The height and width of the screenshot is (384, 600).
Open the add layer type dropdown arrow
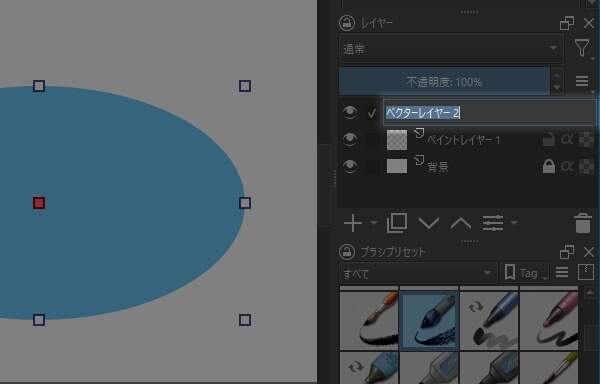[374, 223]
